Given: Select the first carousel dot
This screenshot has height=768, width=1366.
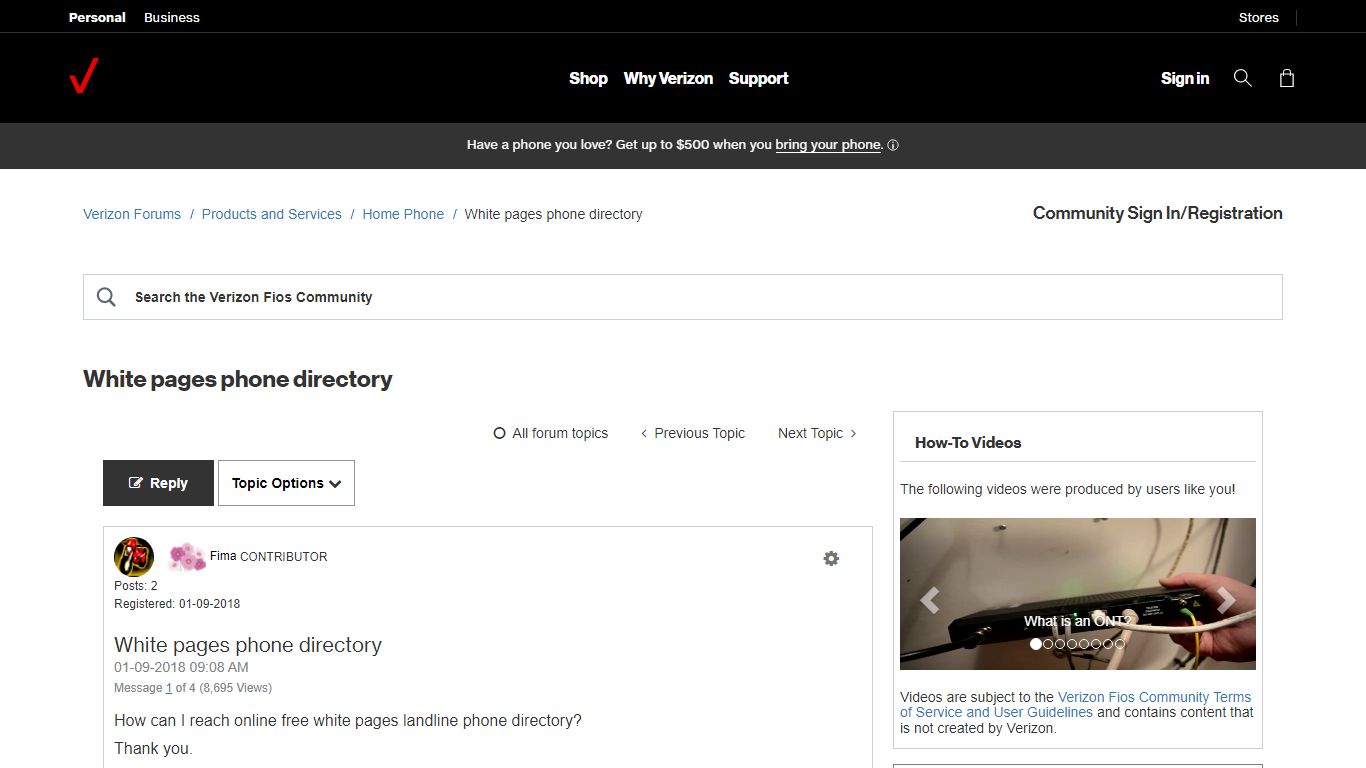Looking at the screenshot, I should pyautogui.click(x=1036, y=644).
